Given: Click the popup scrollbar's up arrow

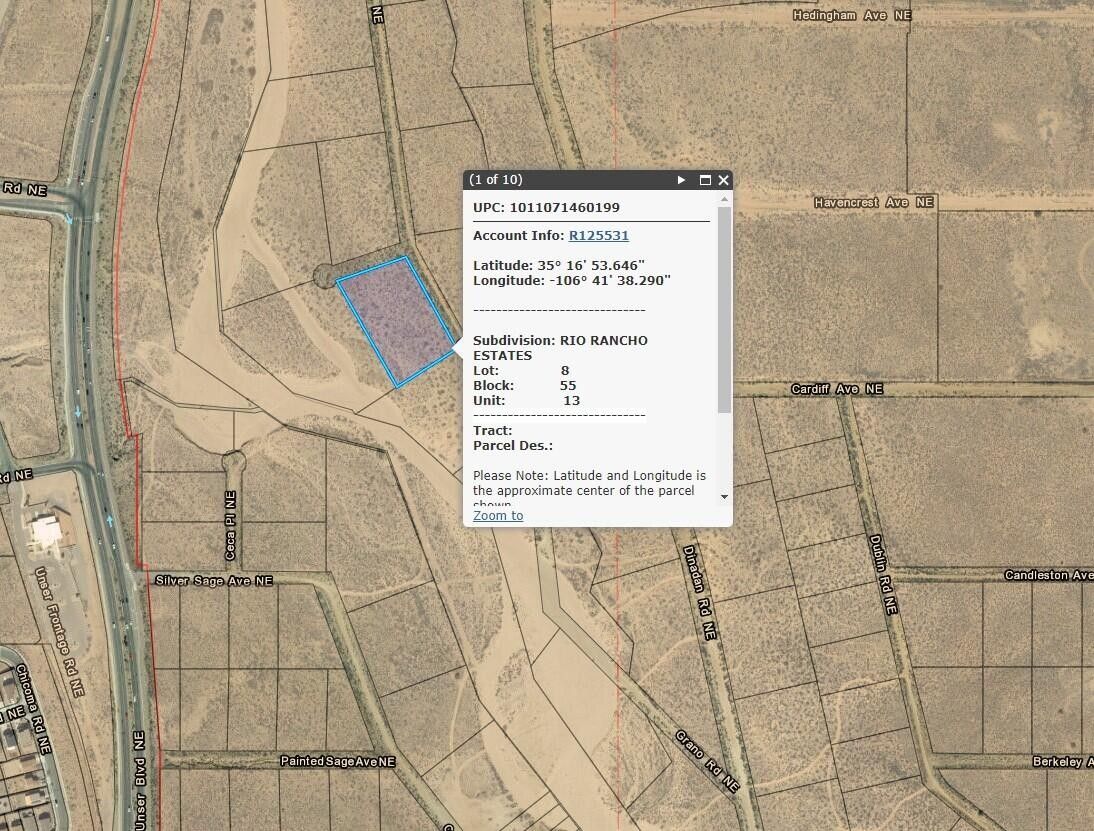Looking at the screenshot, I should (724, 200).
